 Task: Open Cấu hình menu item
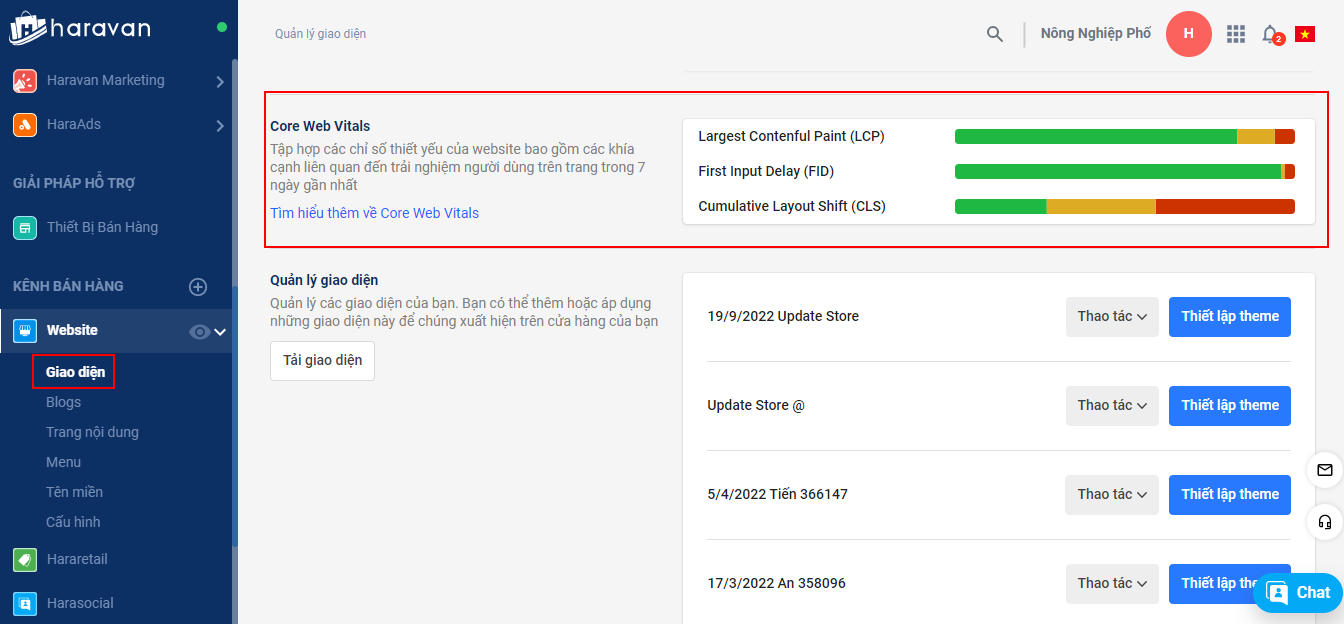click(73, 522)
